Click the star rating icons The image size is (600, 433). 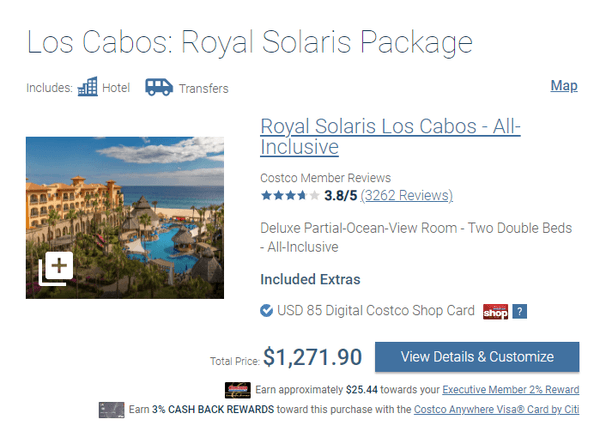290,196
